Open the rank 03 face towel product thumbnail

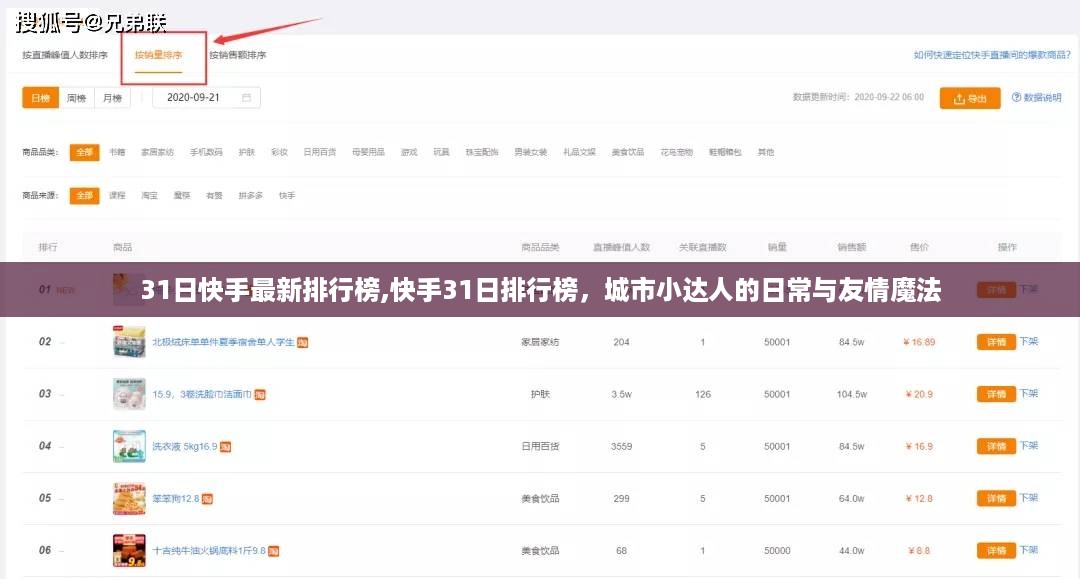pos(129,394)
